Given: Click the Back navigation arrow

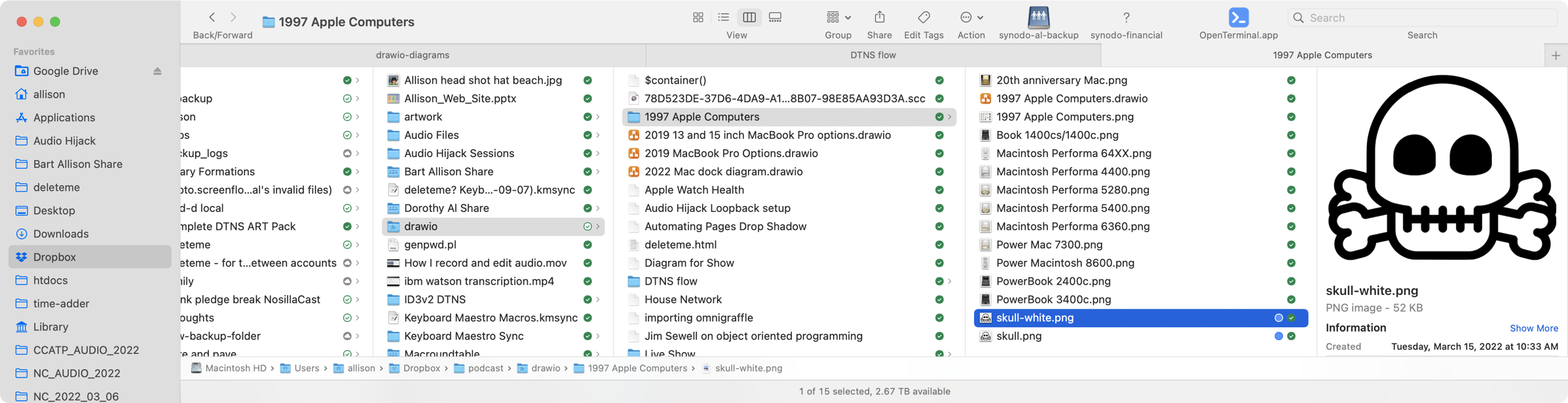Looking at the screenshot, I should [212, 18].
